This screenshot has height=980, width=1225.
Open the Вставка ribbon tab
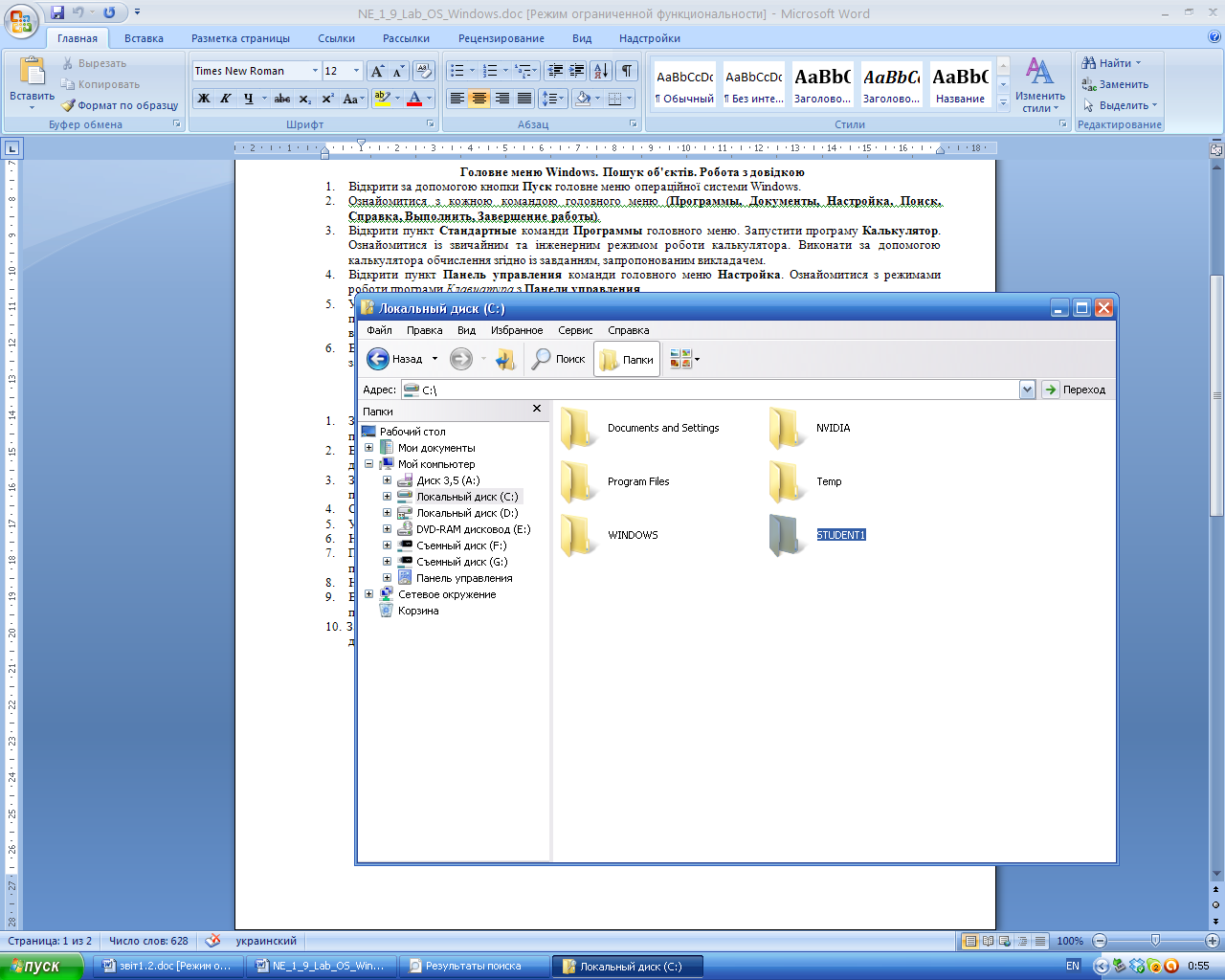point(144,38)
